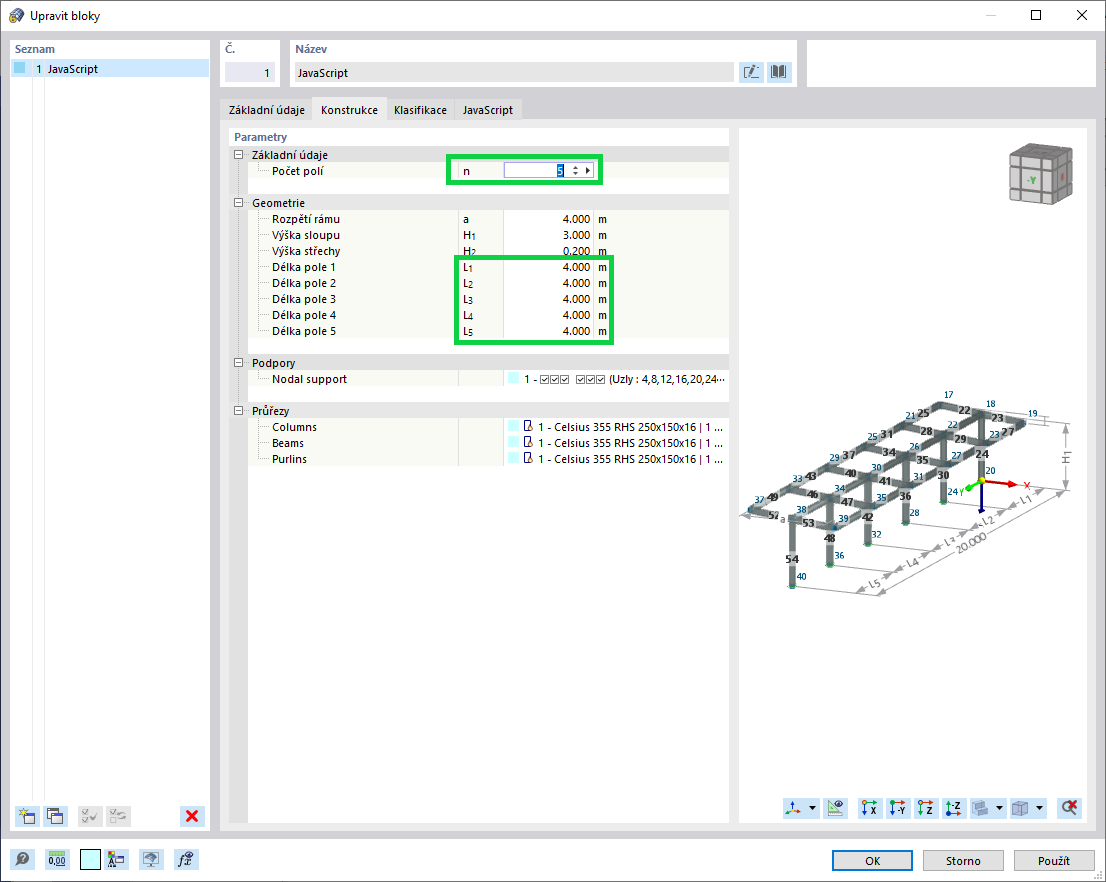Open dropdown arrow beside axes icon
1106x882 pixels.
coord(813,808)
